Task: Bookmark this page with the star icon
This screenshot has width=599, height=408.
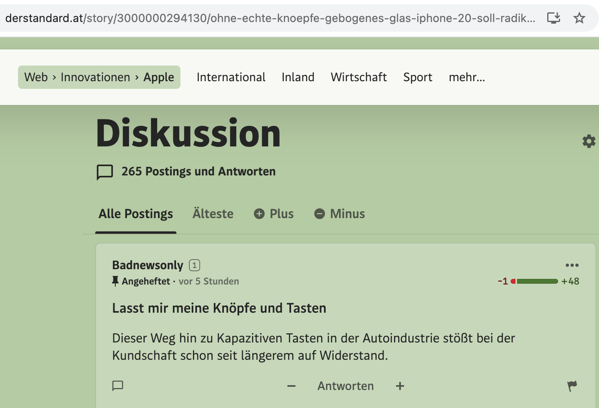Action: point(579,18)
